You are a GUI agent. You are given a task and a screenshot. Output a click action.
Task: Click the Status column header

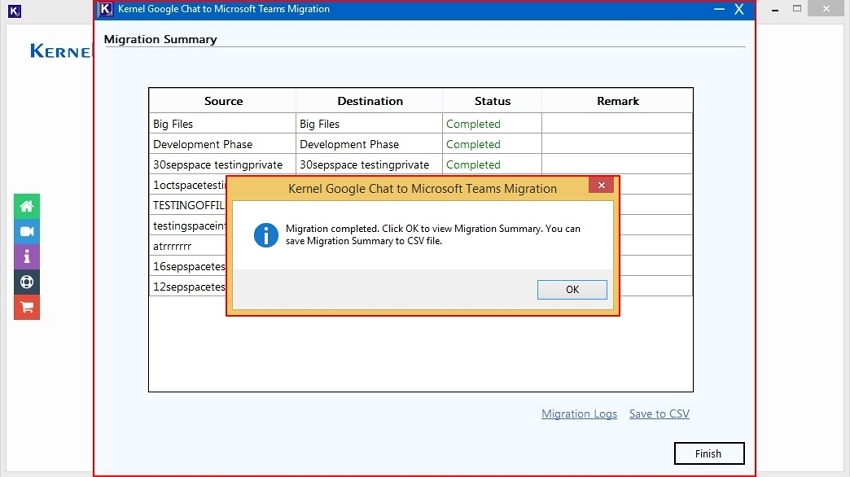[x=492, y=101]
